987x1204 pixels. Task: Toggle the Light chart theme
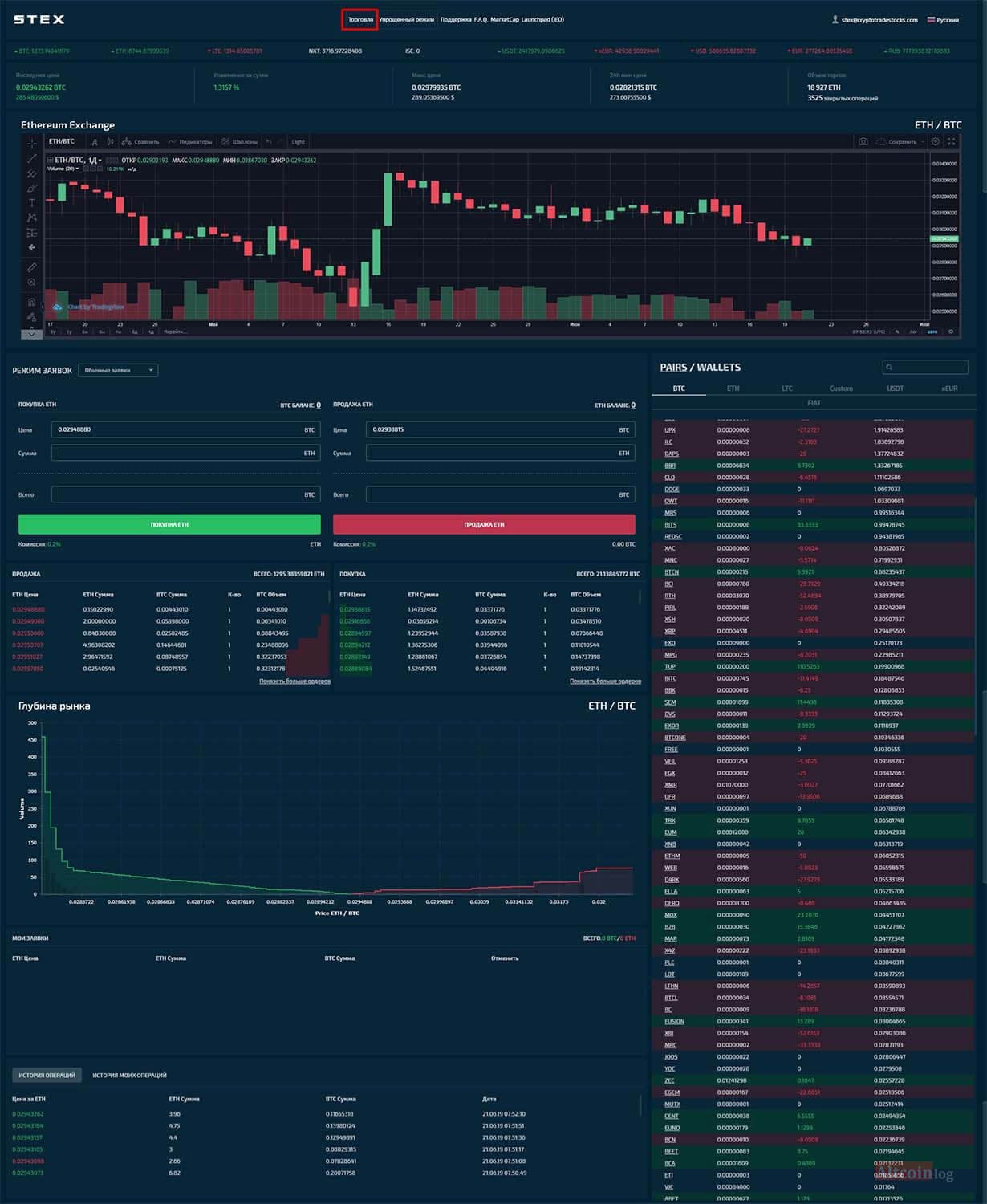298,142
